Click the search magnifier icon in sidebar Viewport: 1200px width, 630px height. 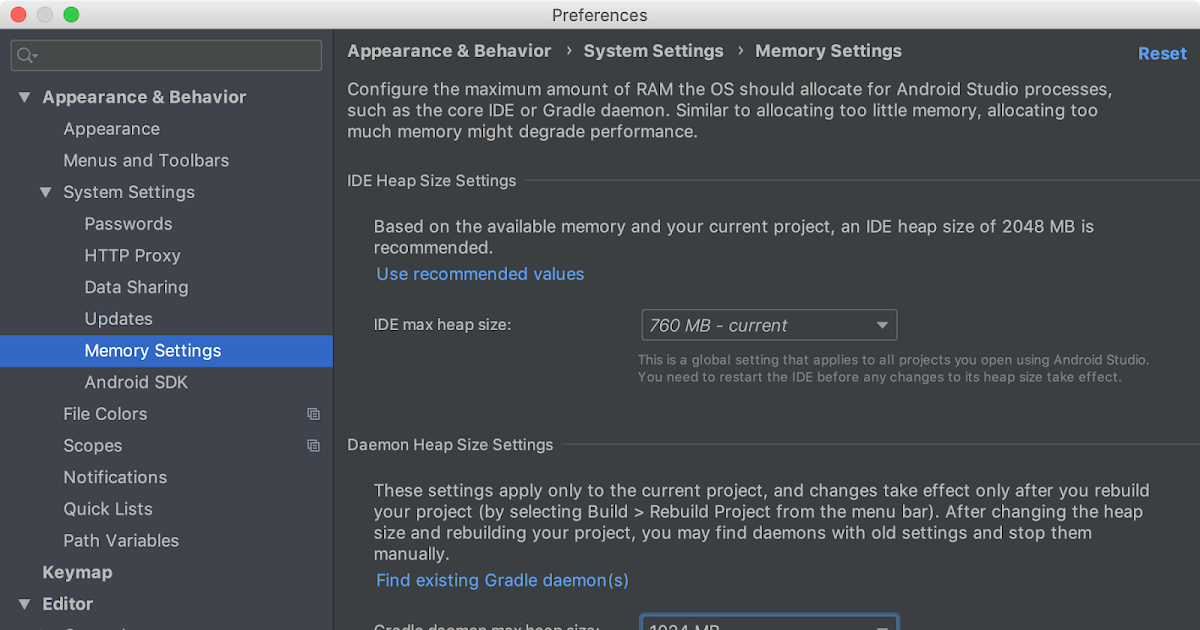(26, 56)
